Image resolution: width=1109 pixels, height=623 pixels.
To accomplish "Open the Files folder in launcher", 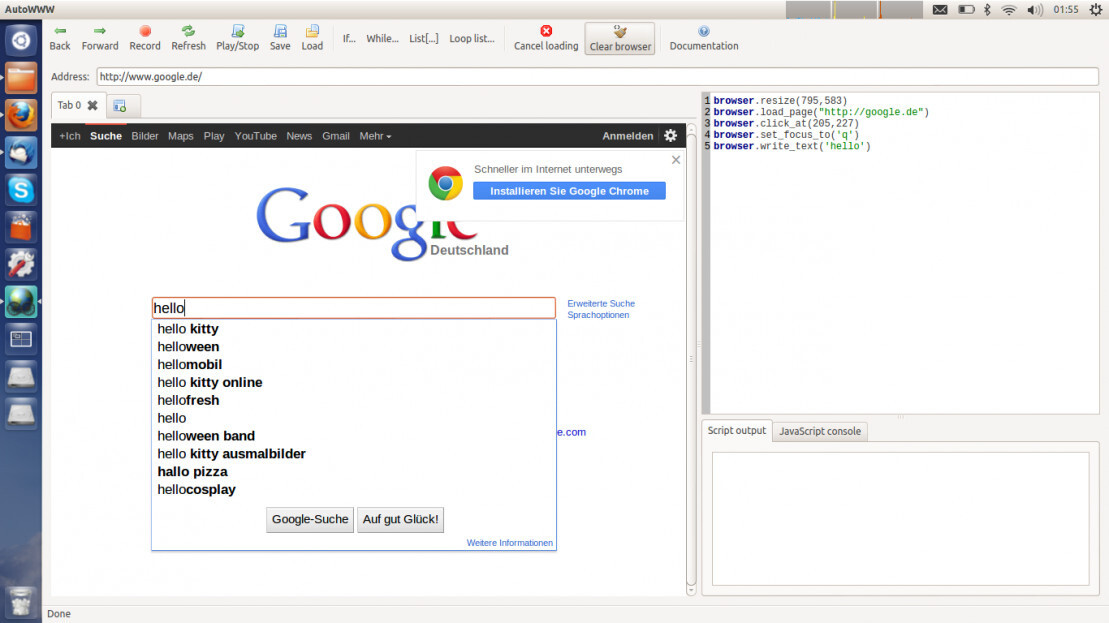I will [x=21, y=78].
